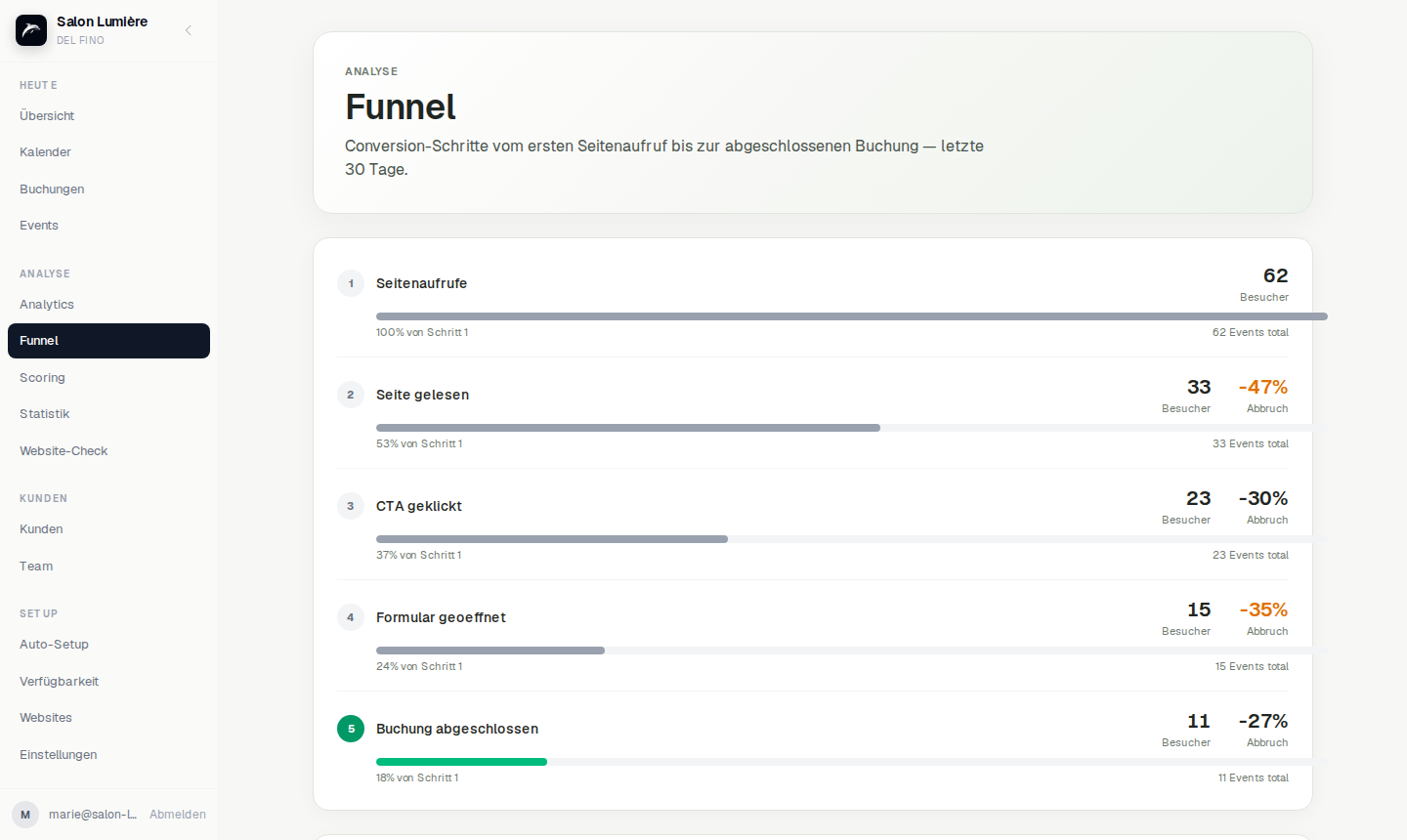Open Buchungen from the sidebar
The height and width of the screenshot is (840, 1407).
point(108,189)
